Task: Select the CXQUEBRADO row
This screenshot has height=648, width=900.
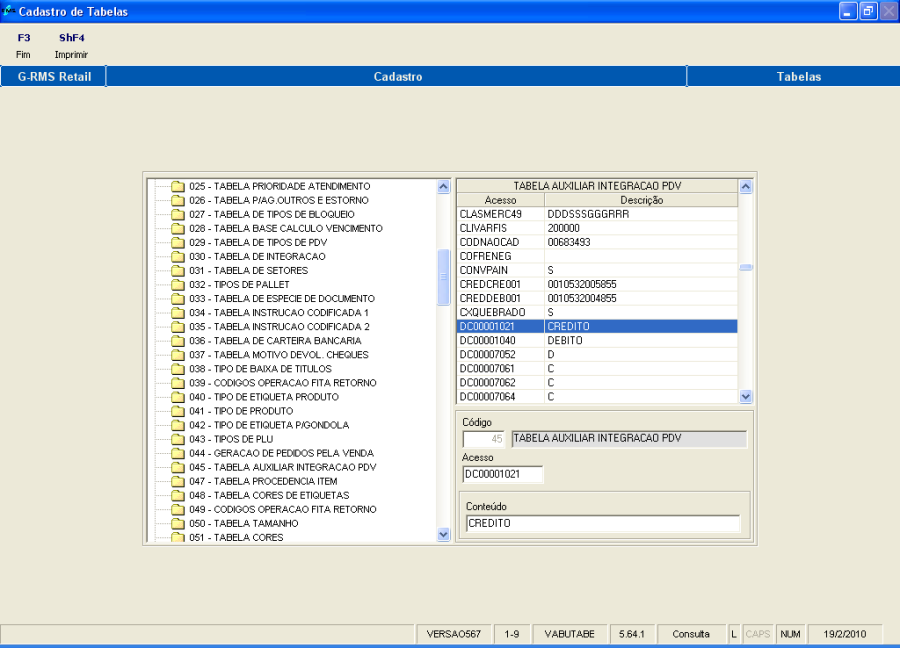Action: click(x=597, y=313)
